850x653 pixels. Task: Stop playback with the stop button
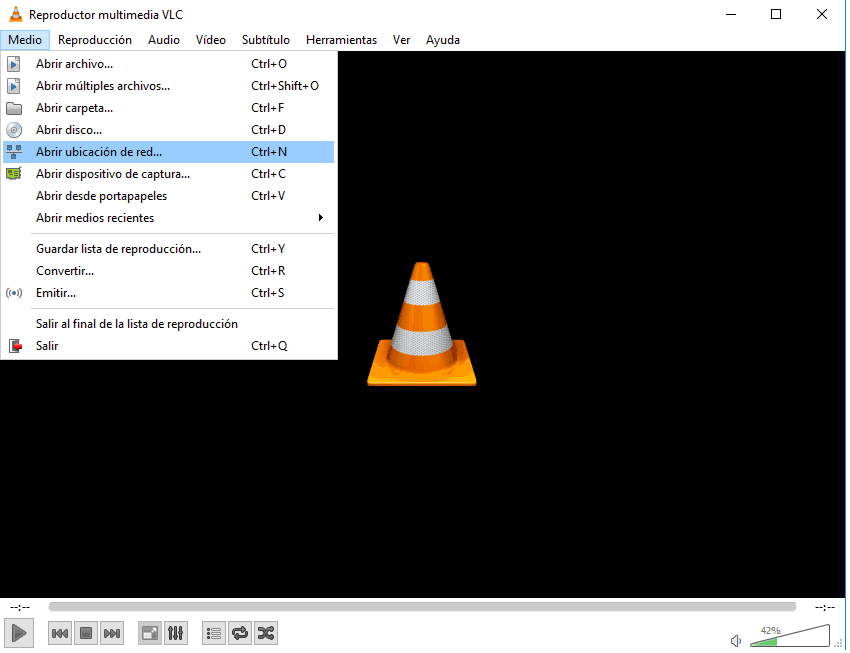[x=86, y=633]
